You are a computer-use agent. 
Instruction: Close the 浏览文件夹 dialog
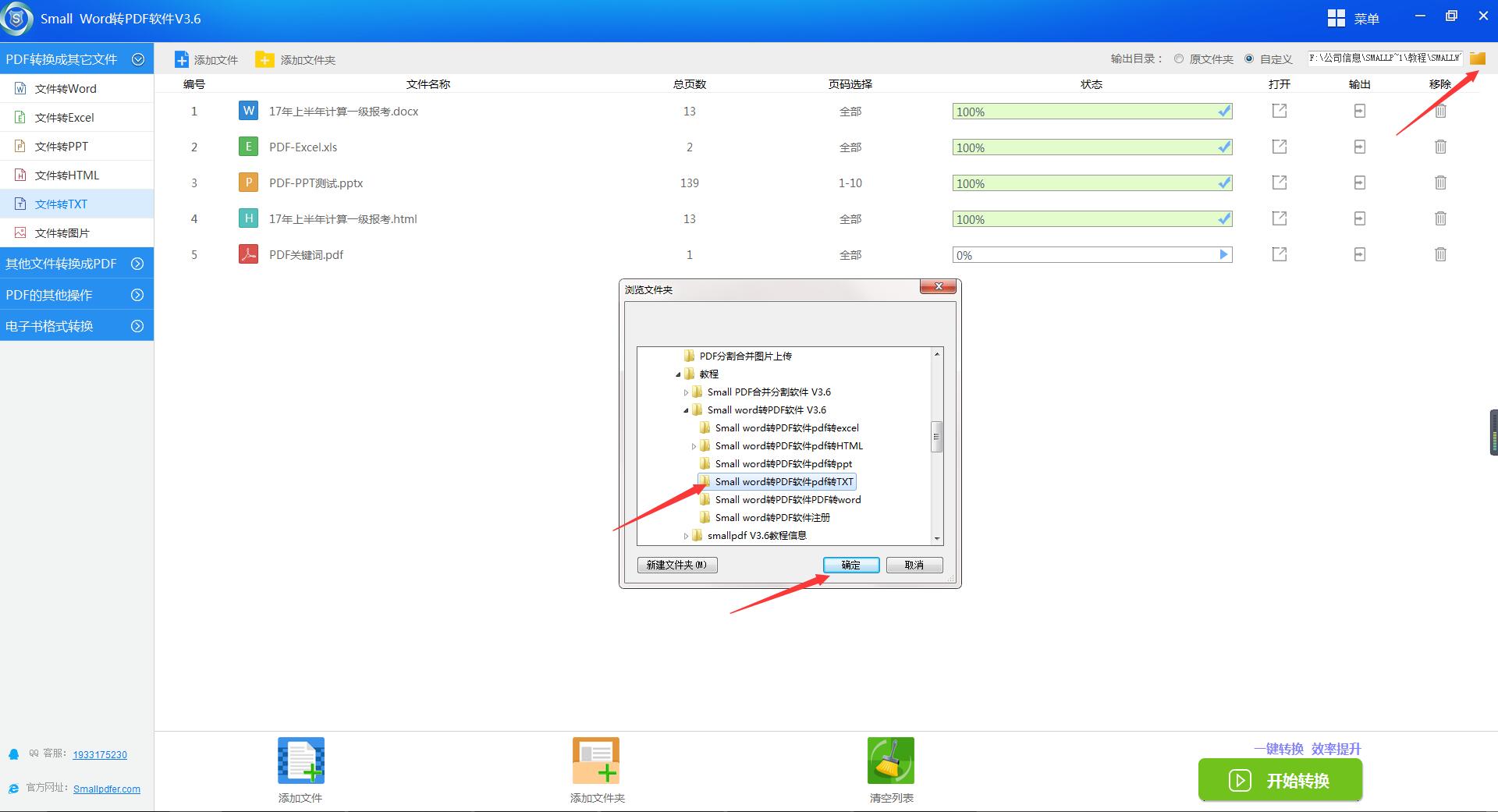[x=939, y=287]
